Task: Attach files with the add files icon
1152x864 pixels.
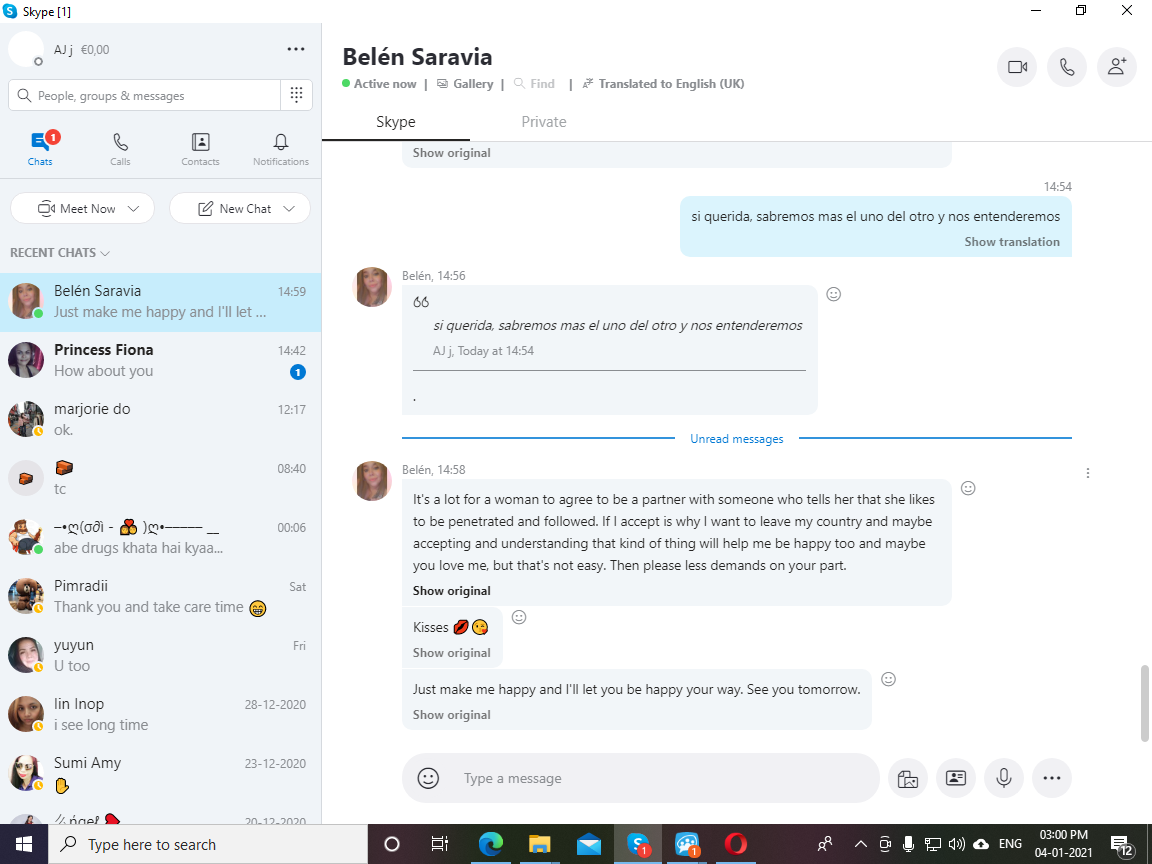Action: [908, 778]
